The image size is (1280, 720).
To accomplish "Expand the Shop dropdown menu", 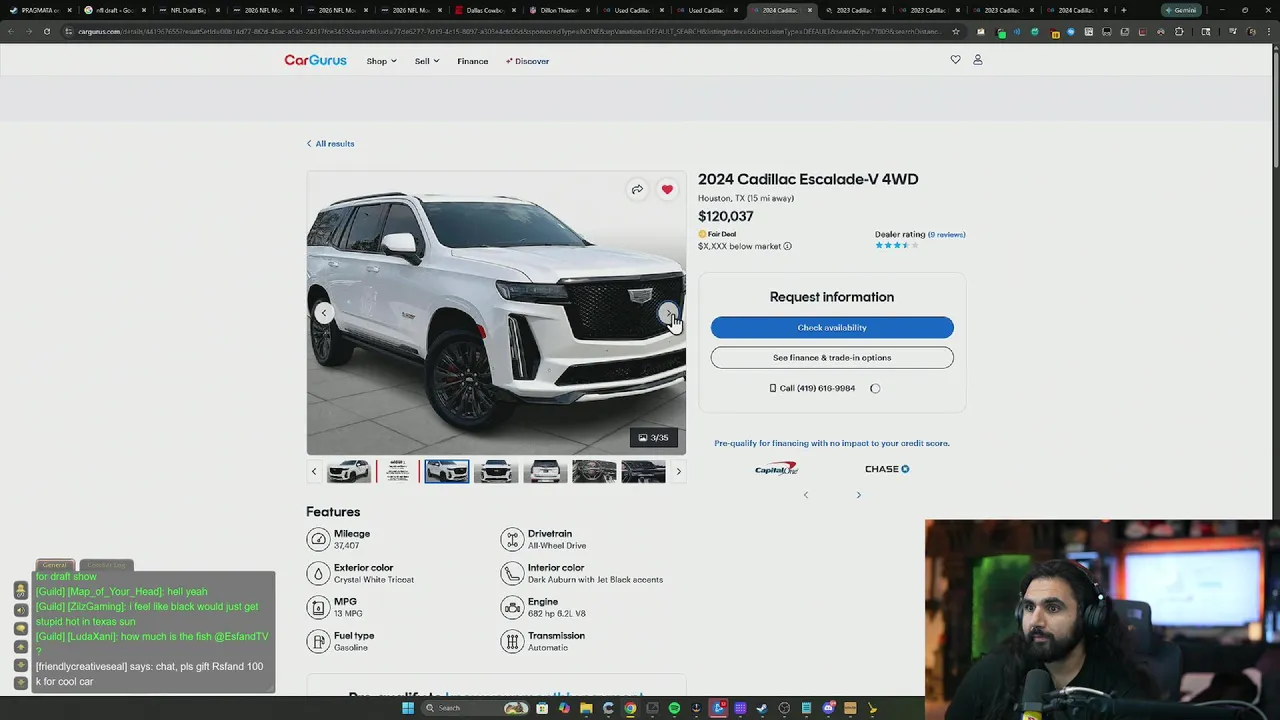I will [x=381, y=61].
